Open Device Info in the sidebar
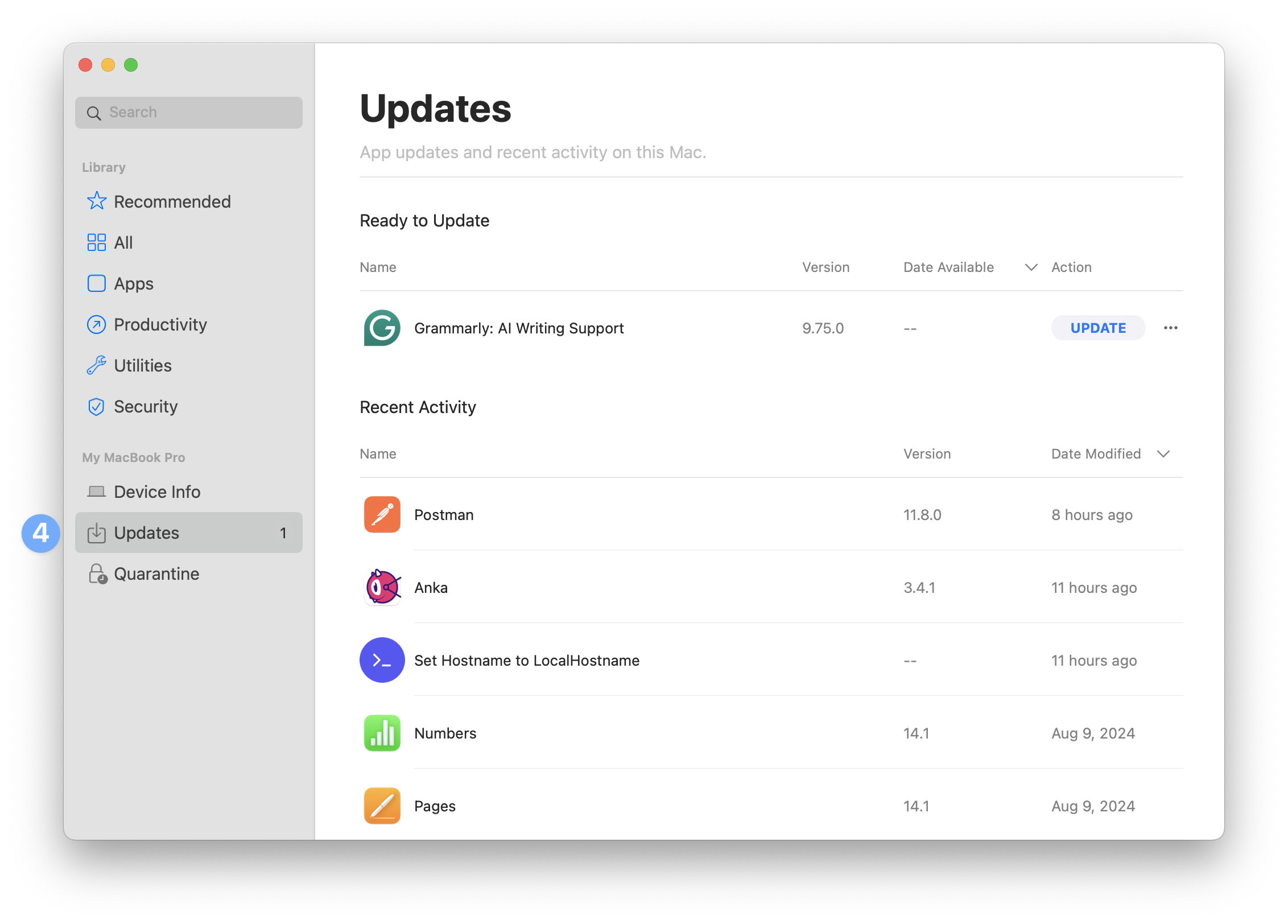The image size is (1288, 924). (x=157, y=492)
